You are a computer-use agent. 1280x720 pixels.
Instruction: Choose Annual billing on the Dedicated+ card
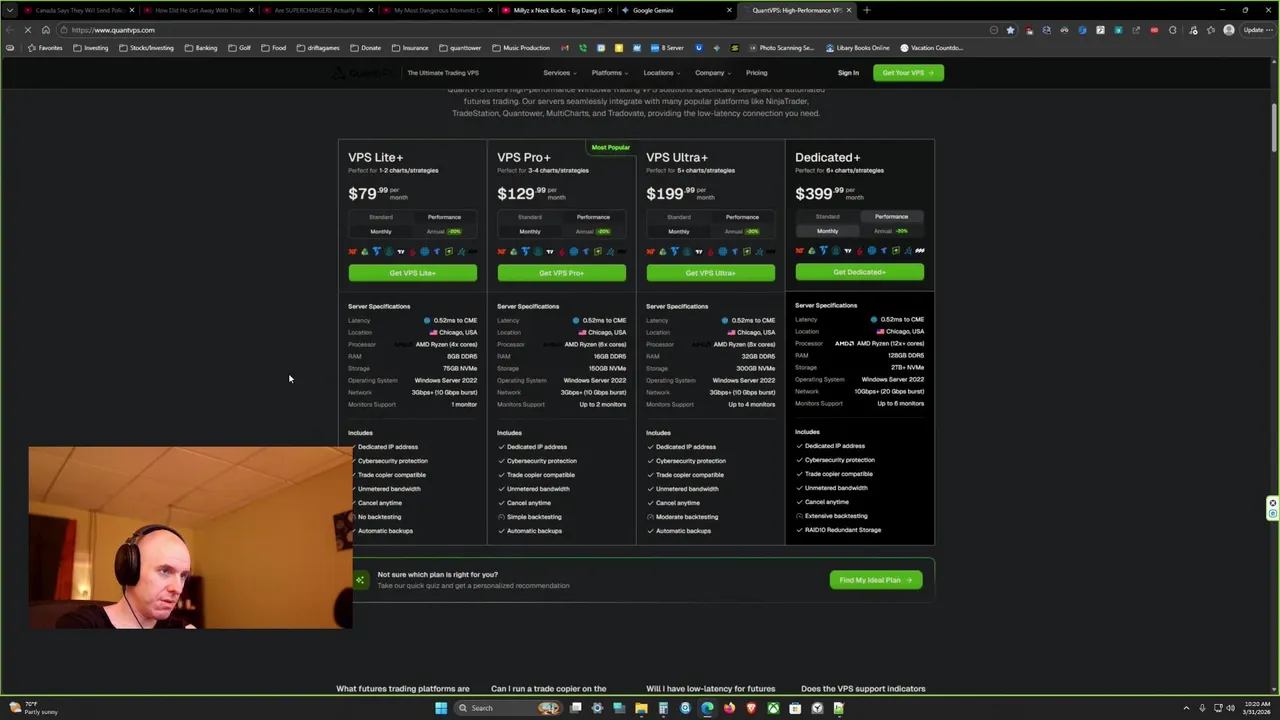coord(891,231)
